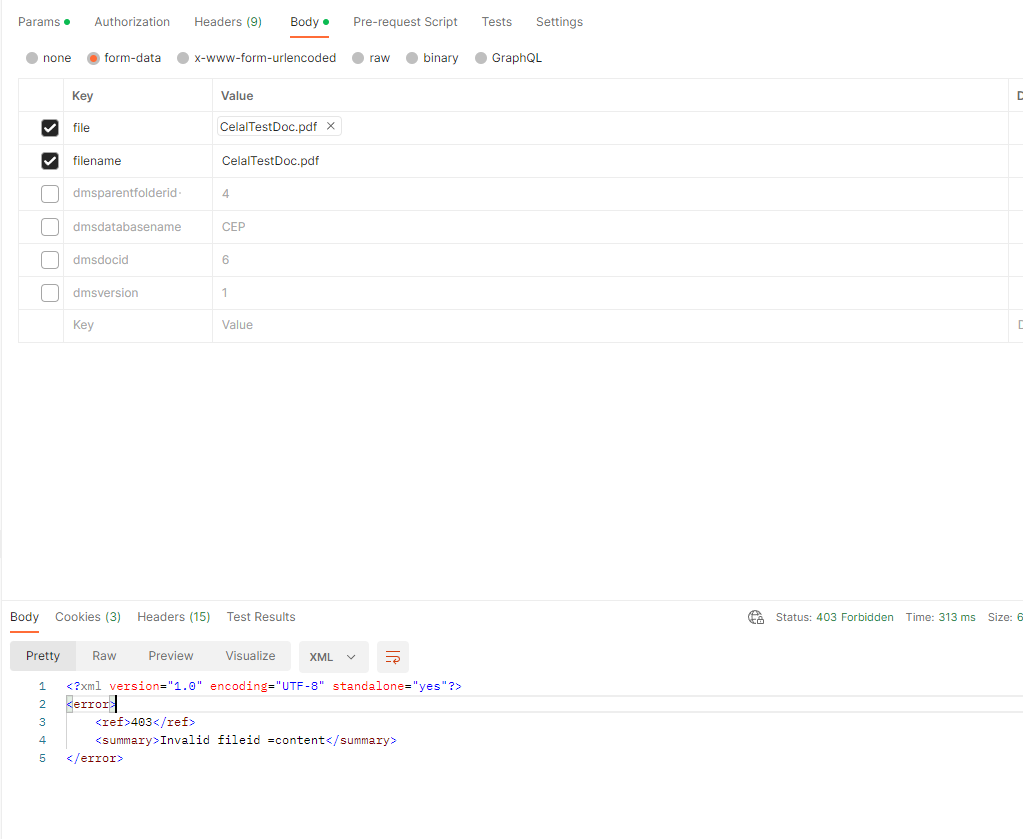1023x839 pixels.
Task: Click Visualize response view button
Action: (x=250, y=656)
